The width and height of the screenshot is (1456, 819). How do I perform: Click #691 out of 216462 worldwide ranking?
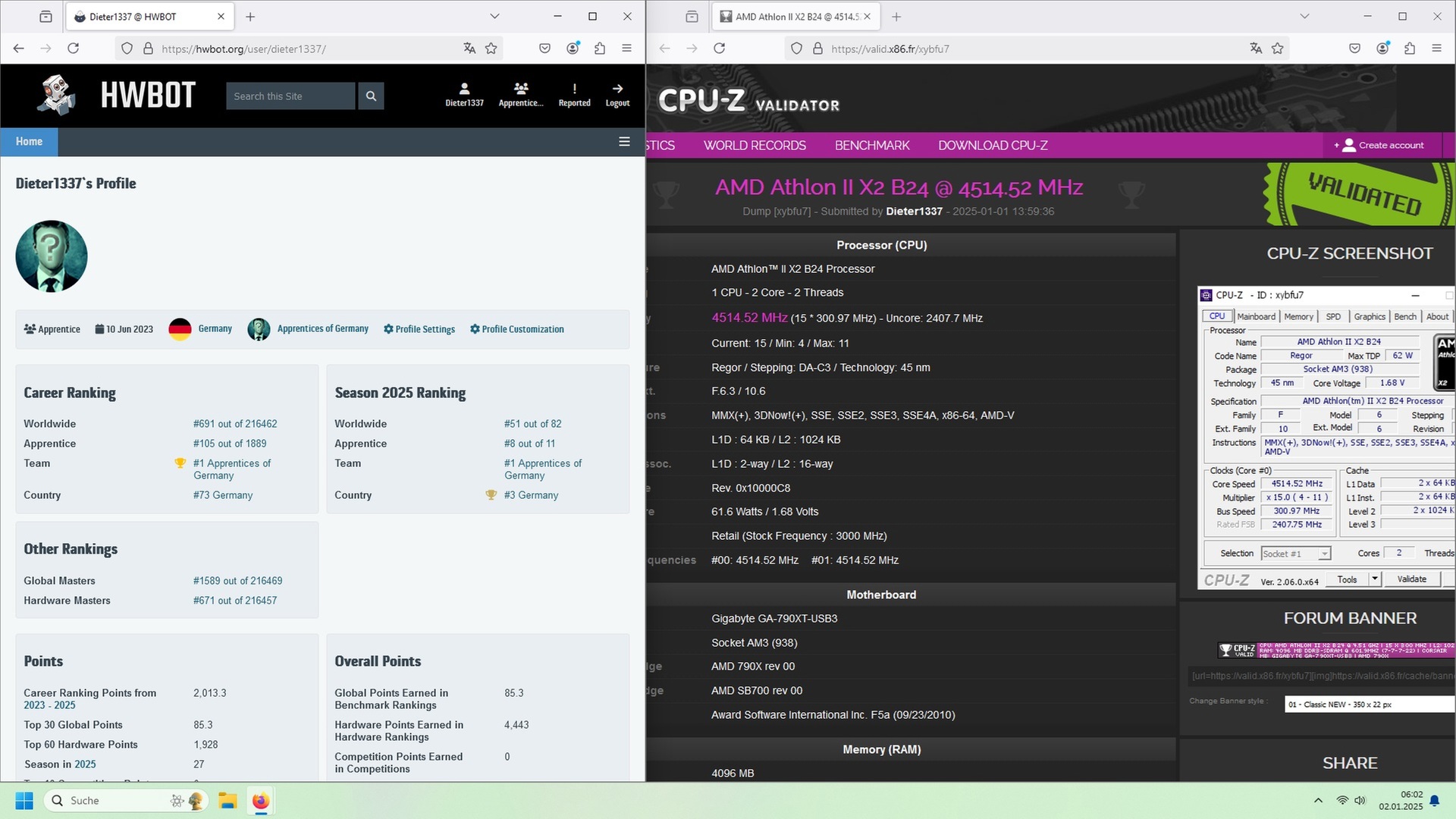pyautogui.click(x=235, y=424)
